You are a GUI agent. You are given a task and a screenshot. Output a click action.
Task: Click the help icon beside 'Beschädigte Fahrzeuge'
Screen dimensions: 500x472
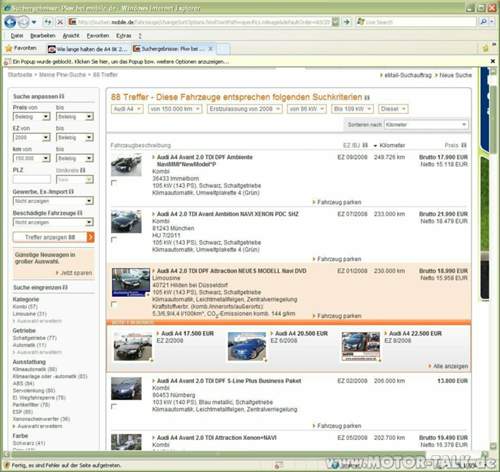pyautogui.click(x=80, y=213)
